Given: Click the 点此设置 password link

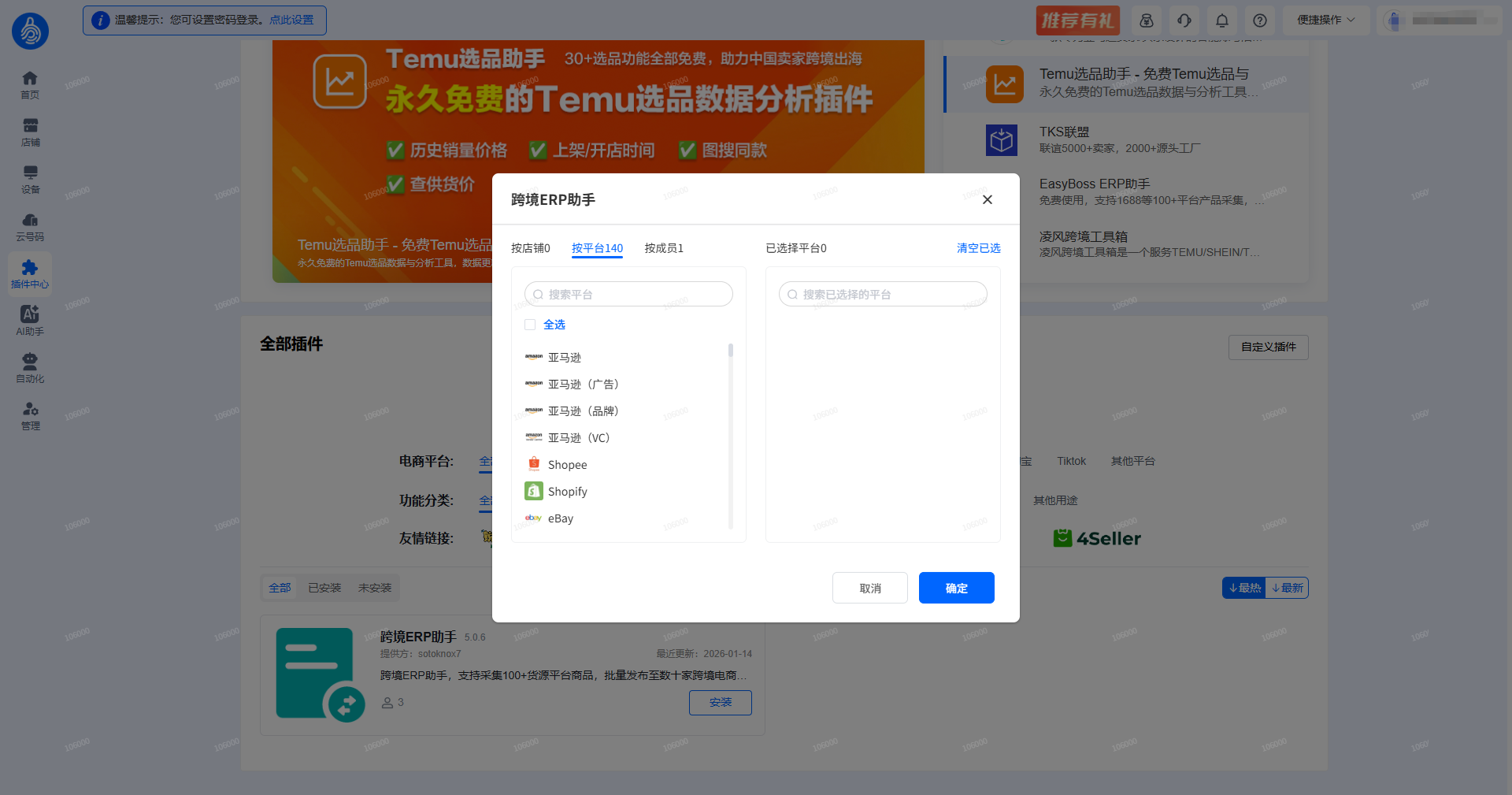Looking at the screenshot, I should coord(291,20).
